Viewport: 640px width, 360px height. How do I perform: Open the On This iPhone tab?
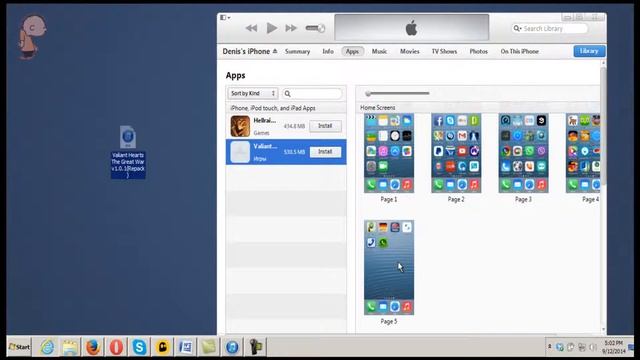click(520, 51)
